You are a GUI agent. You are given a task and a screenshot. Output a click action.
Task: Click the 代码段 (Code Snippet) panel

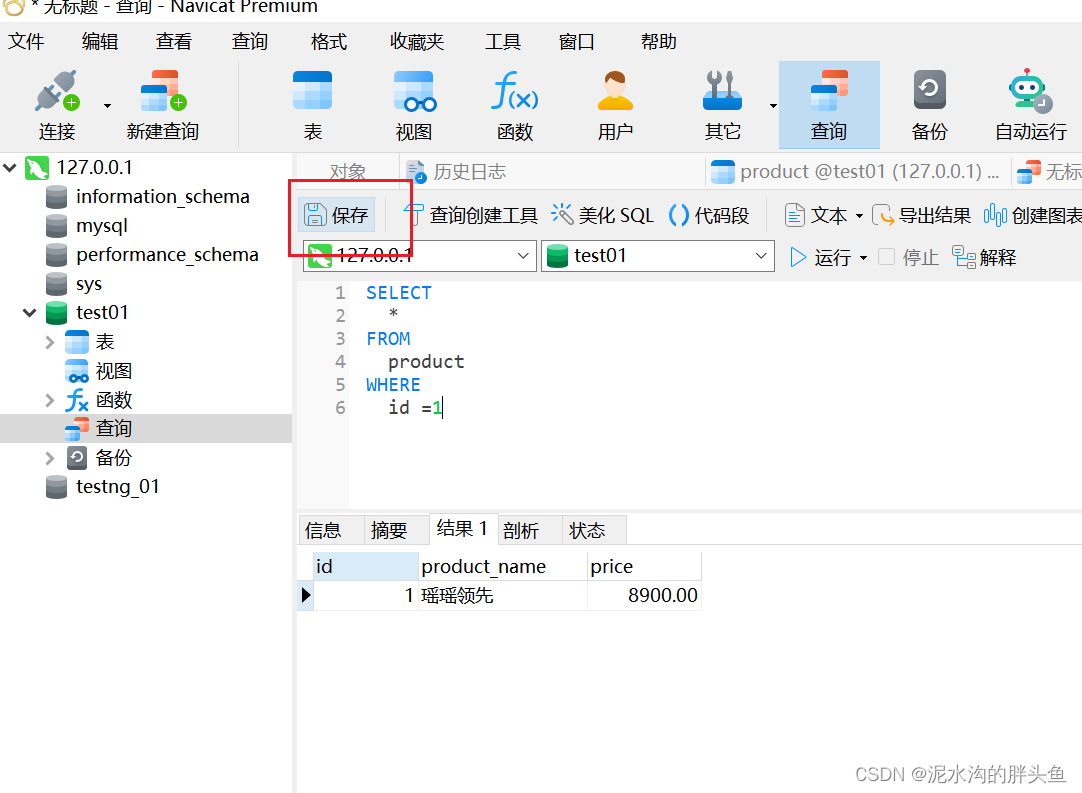720,214
